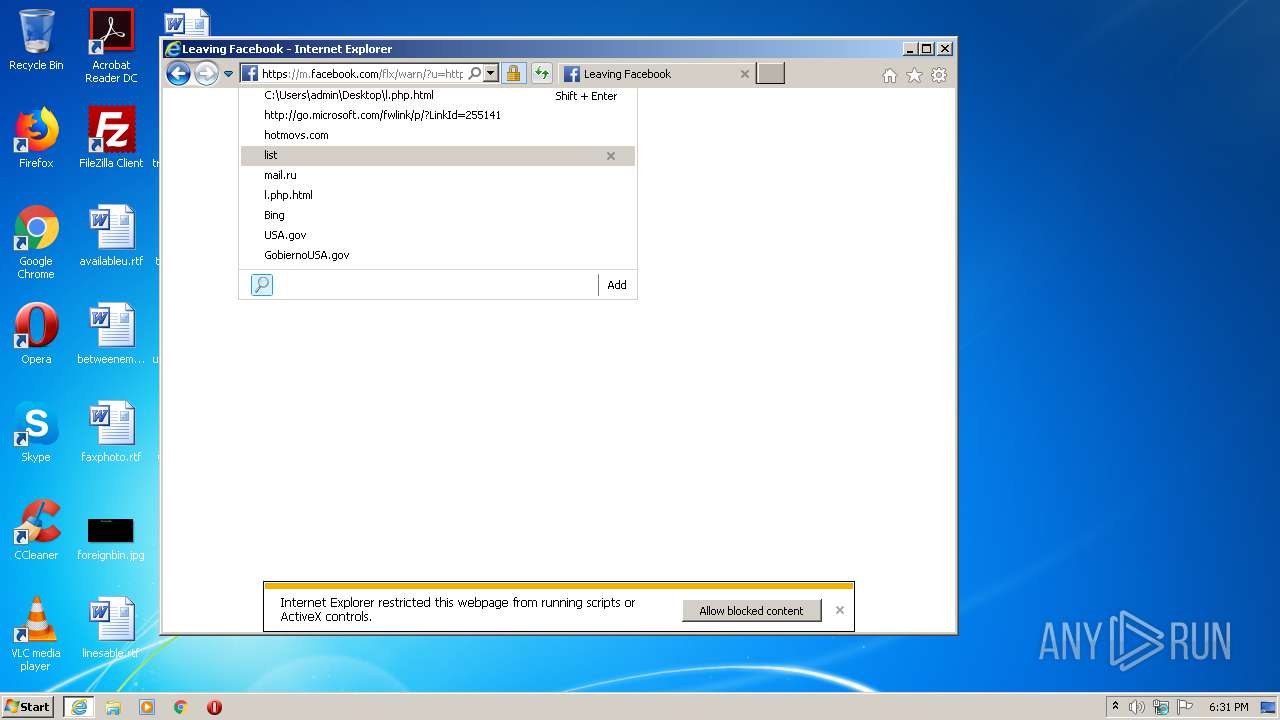Screen dimensions: 1280x720
Task: Click the Start button
Action: tap(28, 707)
